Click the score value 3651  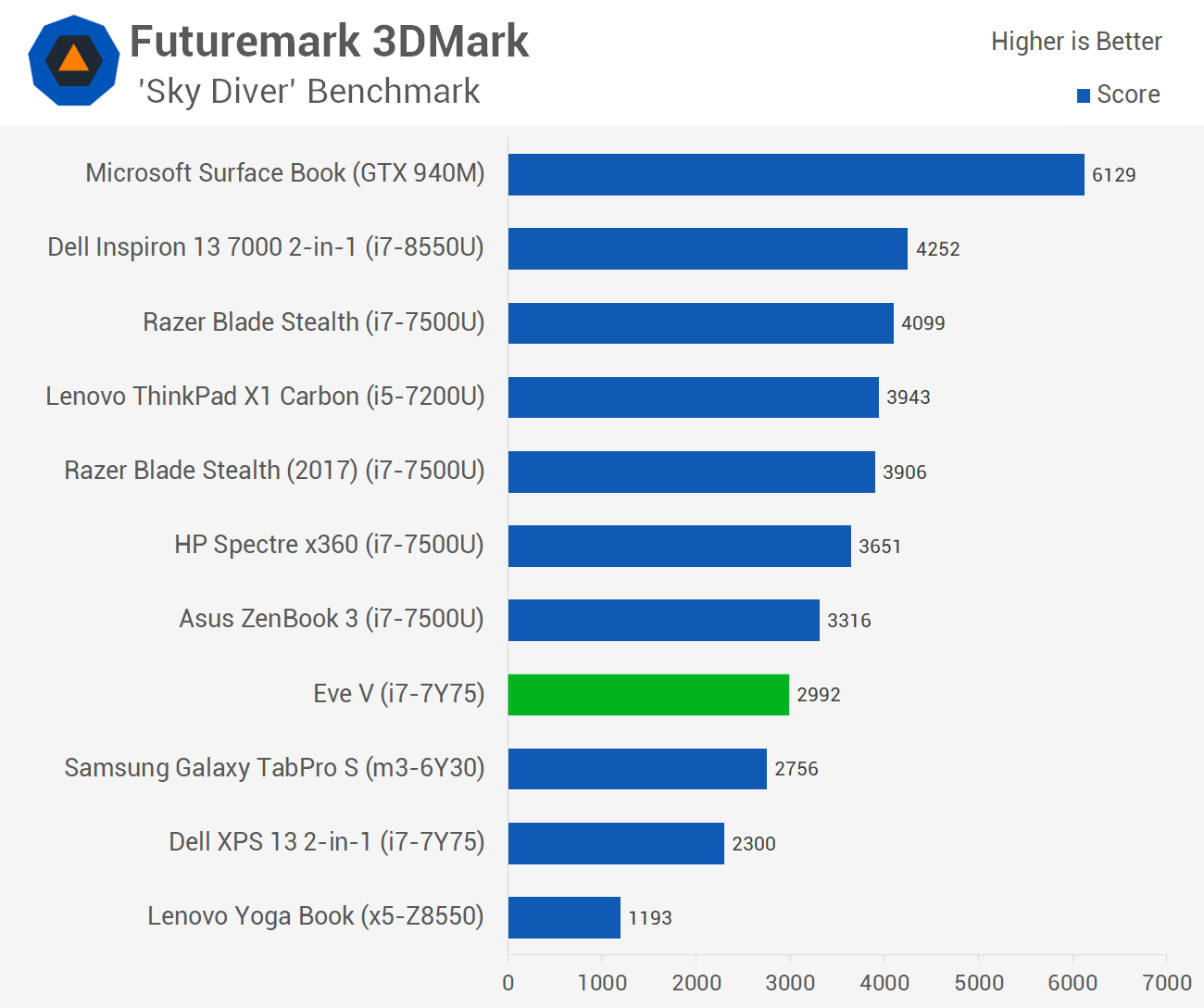point(880,547)
